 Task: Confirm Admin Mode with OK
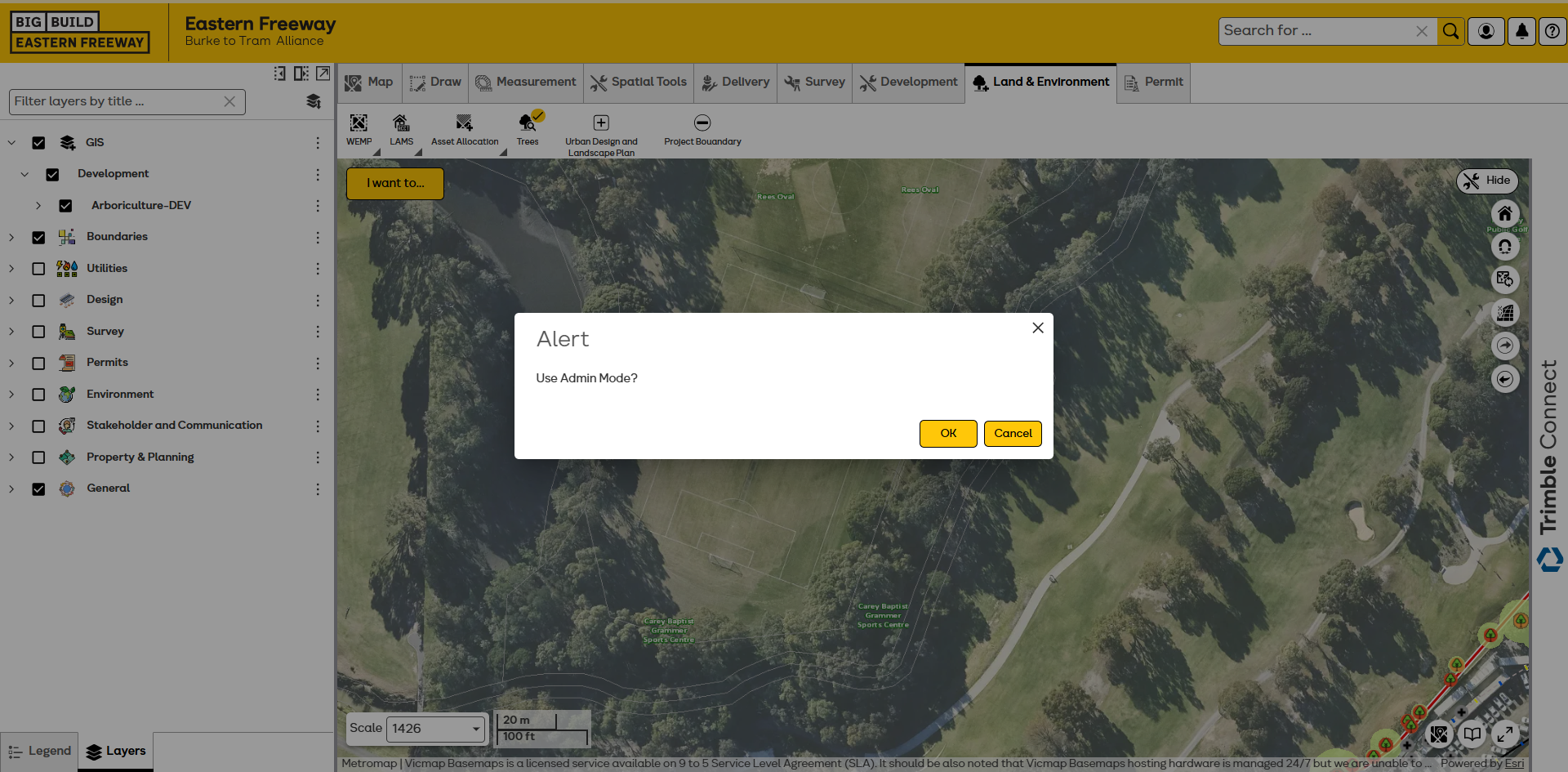[948, 434]
